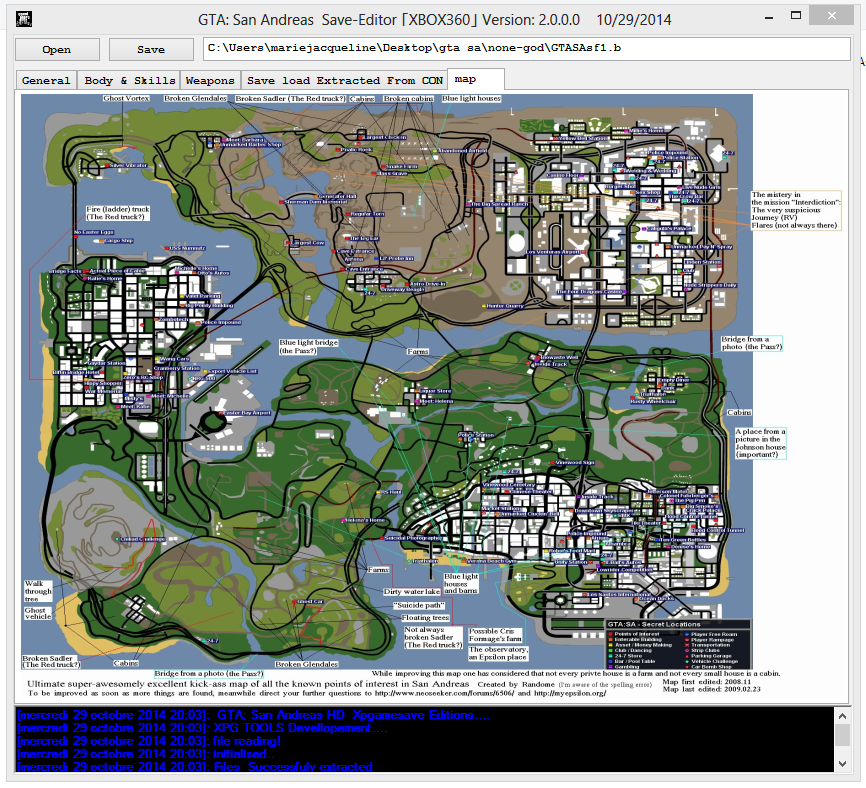This screenshot has width=866, height=788.
Task: Open the Save load Extracted From CON tab
Action: click(344, 80)
